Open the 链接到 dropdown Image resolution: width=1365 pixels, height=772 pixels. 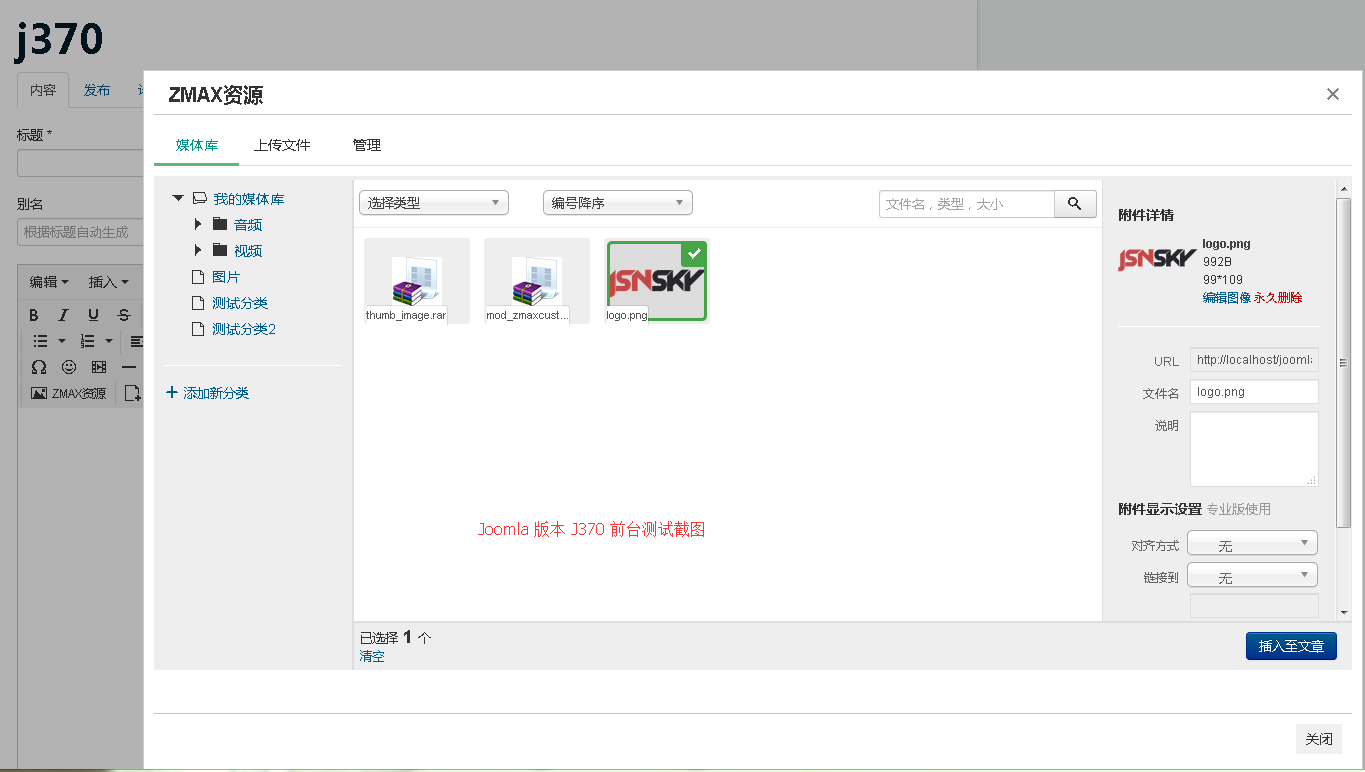1252,575
